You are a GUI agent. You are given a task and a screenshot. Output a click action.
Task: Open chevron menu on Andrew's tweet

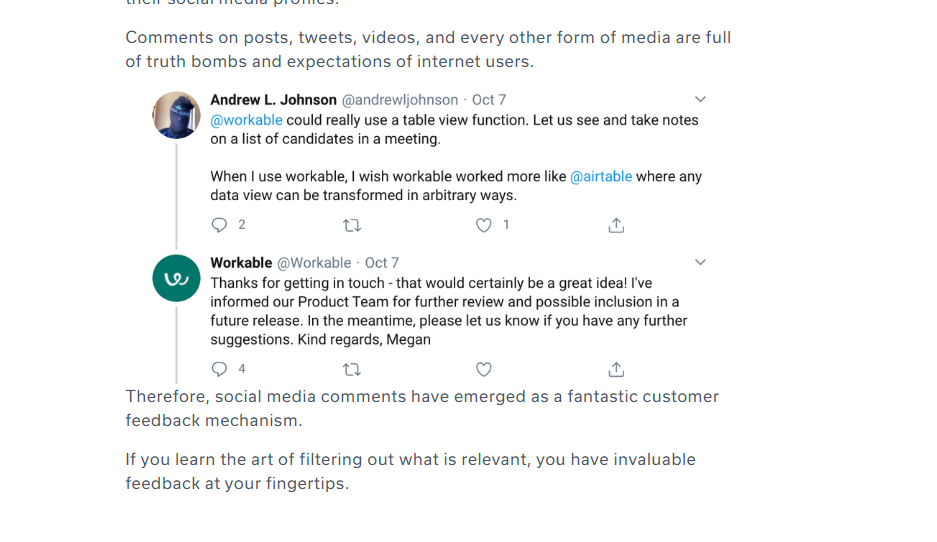(700, 99)
